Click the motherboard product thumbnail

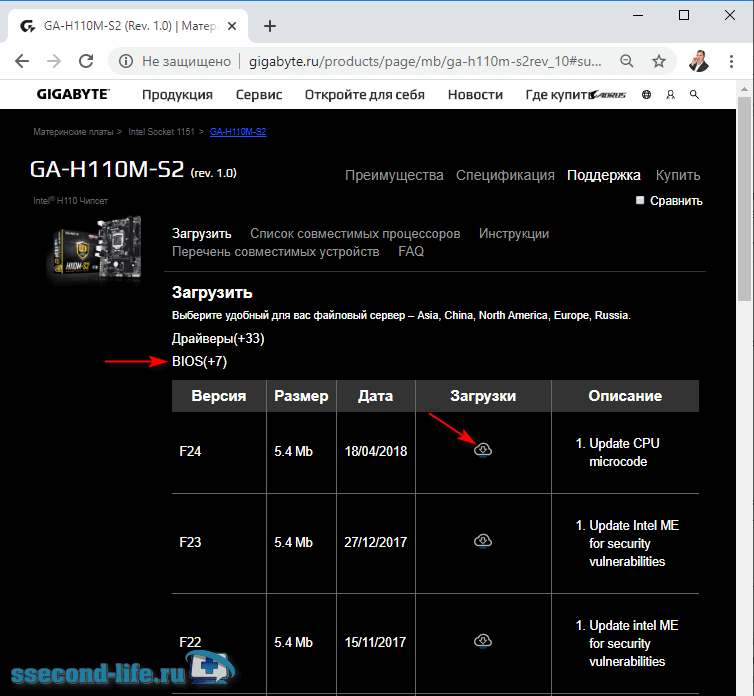(97, 250)
